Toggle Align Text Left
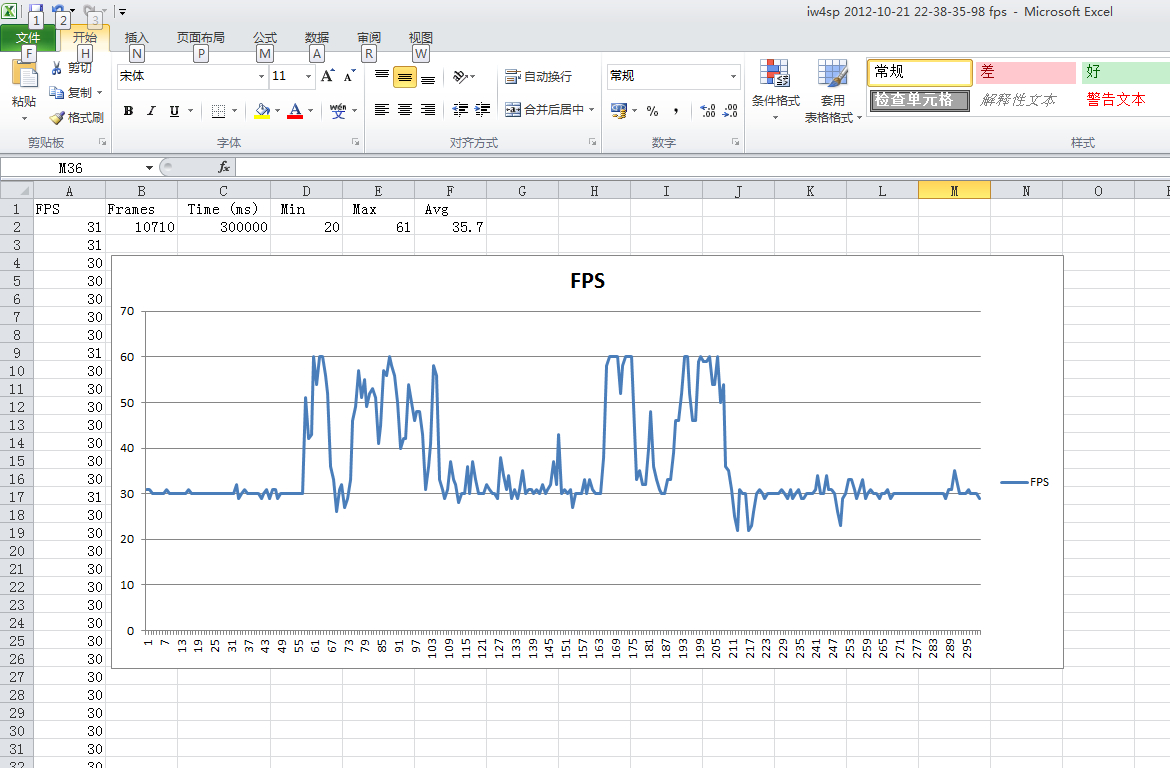The image size is (1170, 768). [381, 110]
